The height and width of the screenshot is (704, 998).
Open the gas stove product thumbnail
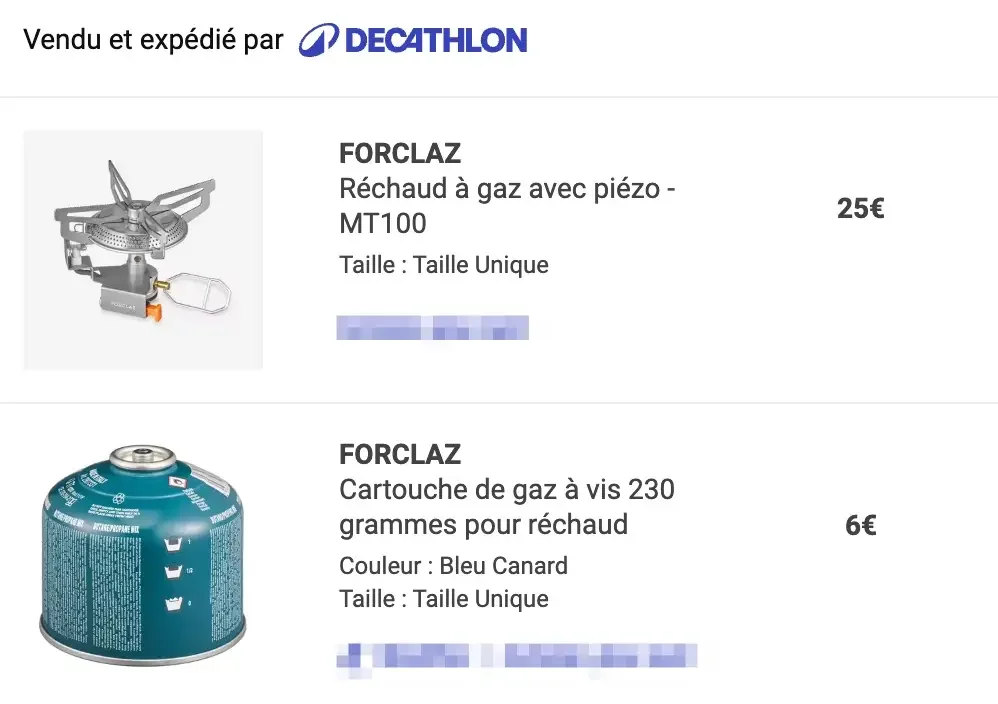tap(143, 250)
